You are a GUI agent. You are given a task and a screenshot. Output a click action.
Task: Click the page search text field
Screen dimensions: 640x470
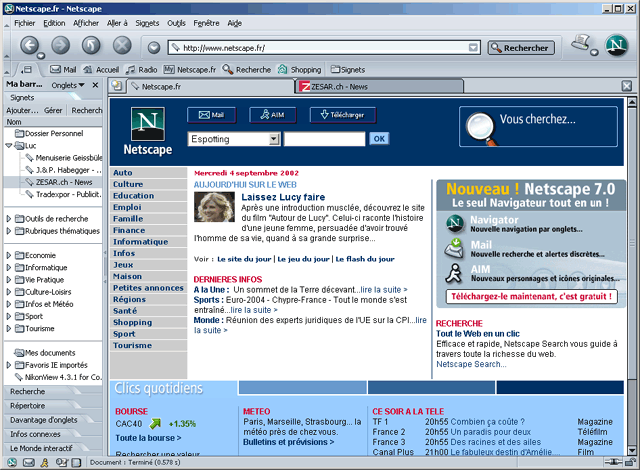(324, 139)
